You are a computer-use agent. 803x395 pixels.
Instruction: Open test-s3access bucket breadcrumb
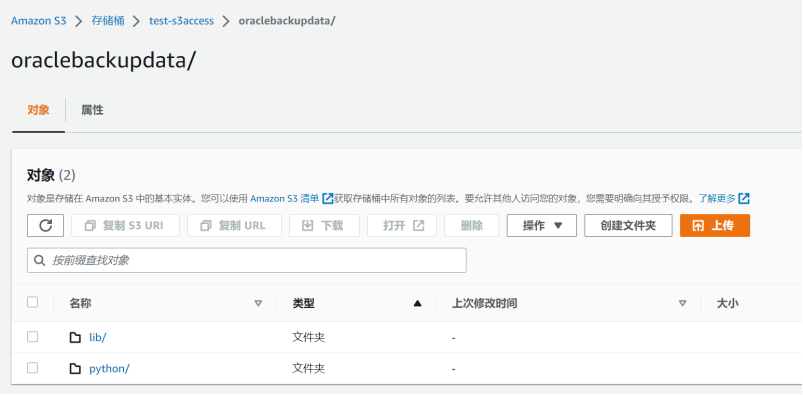click(181, 21)
